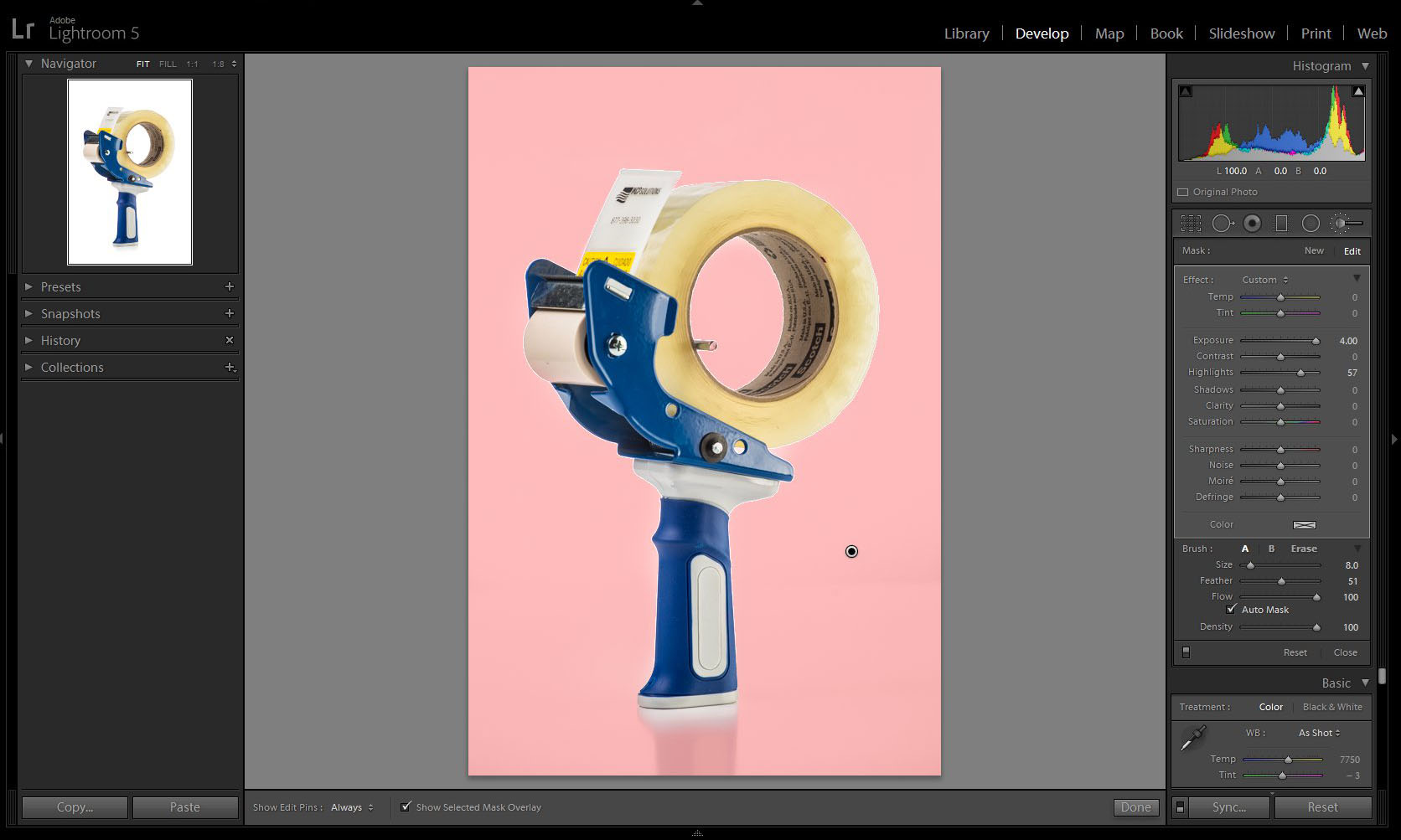Image resolution: width=1401 pixels, height=840 pixels.
Task: Click the Sync... button
Action: click(x=1229, y=807)
